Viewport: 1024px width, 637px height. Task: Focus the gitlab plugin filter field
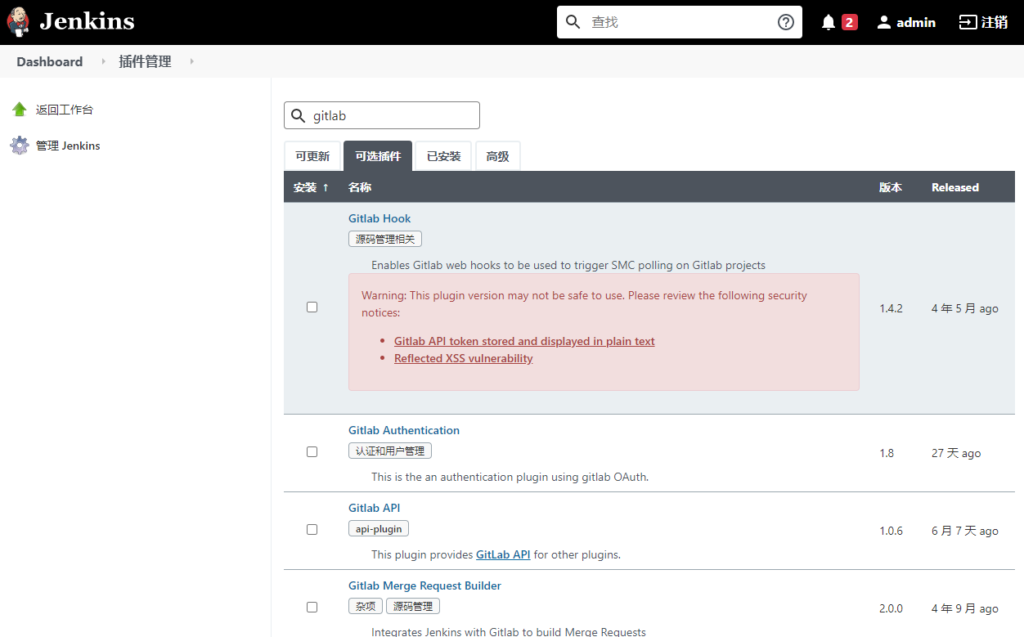tap(382, 116)
